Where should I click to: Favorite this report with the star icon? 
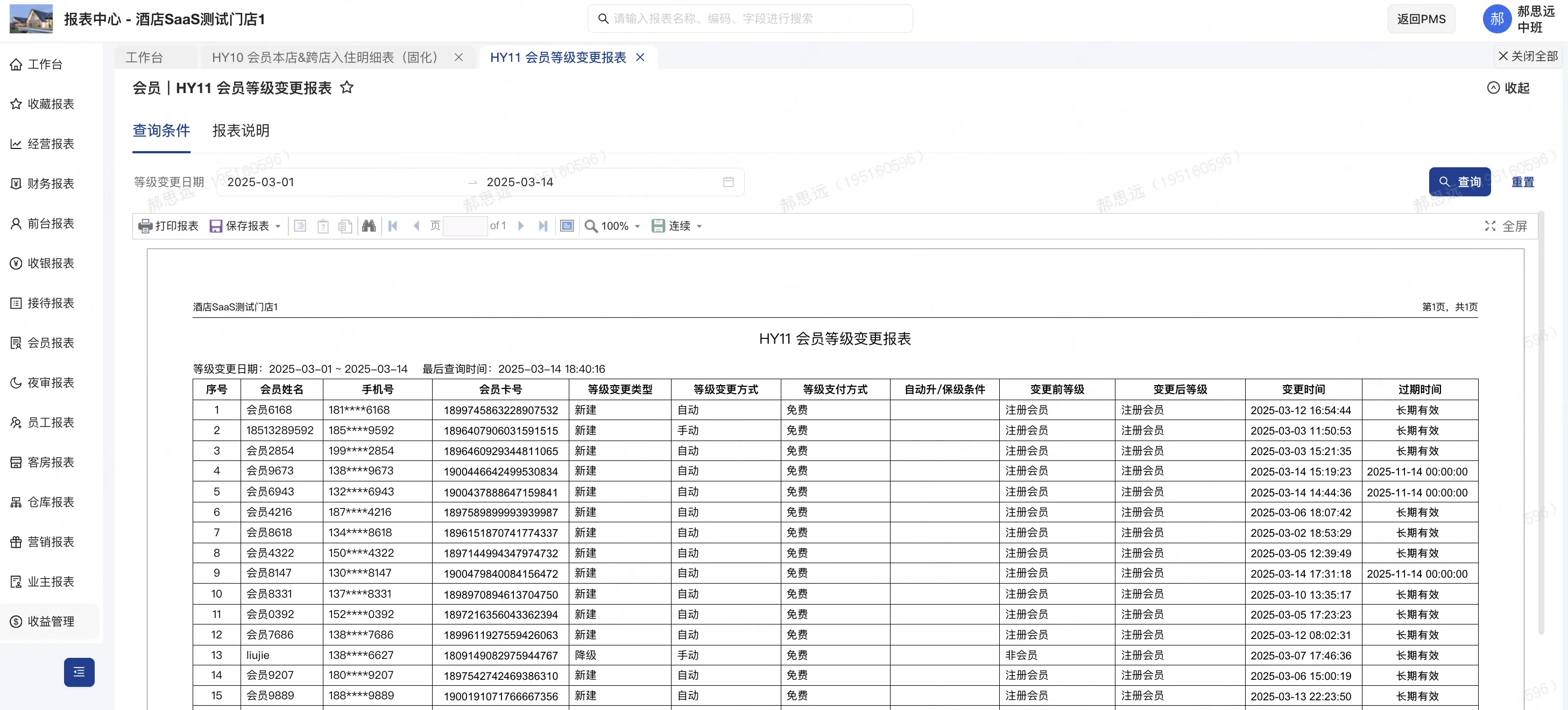347,88
